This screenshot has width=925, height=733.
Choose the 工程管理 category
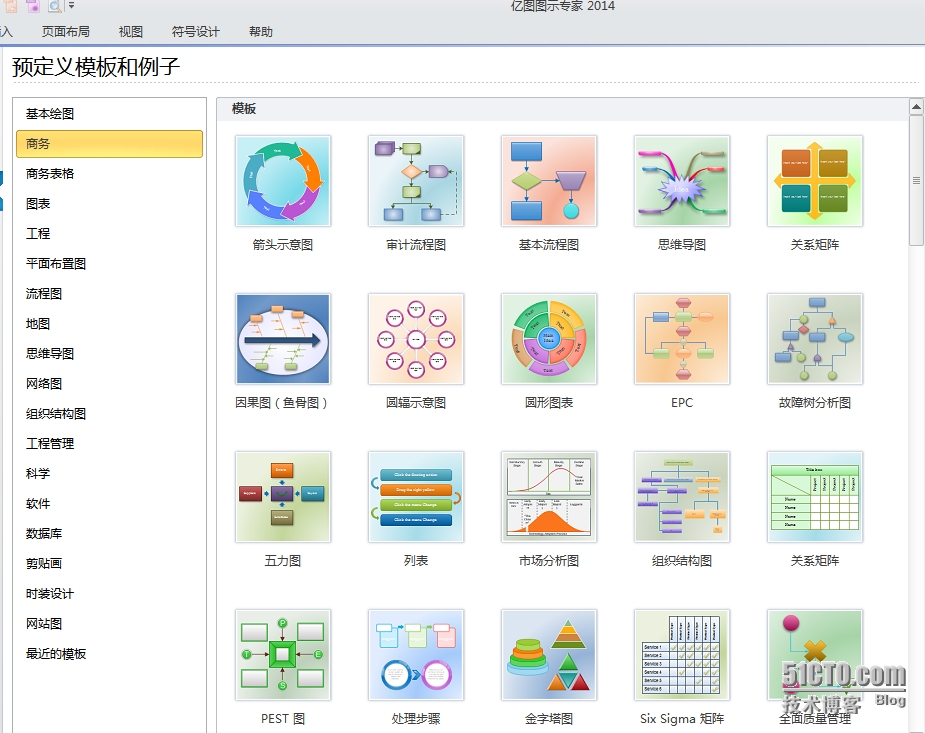coord(110,443)
